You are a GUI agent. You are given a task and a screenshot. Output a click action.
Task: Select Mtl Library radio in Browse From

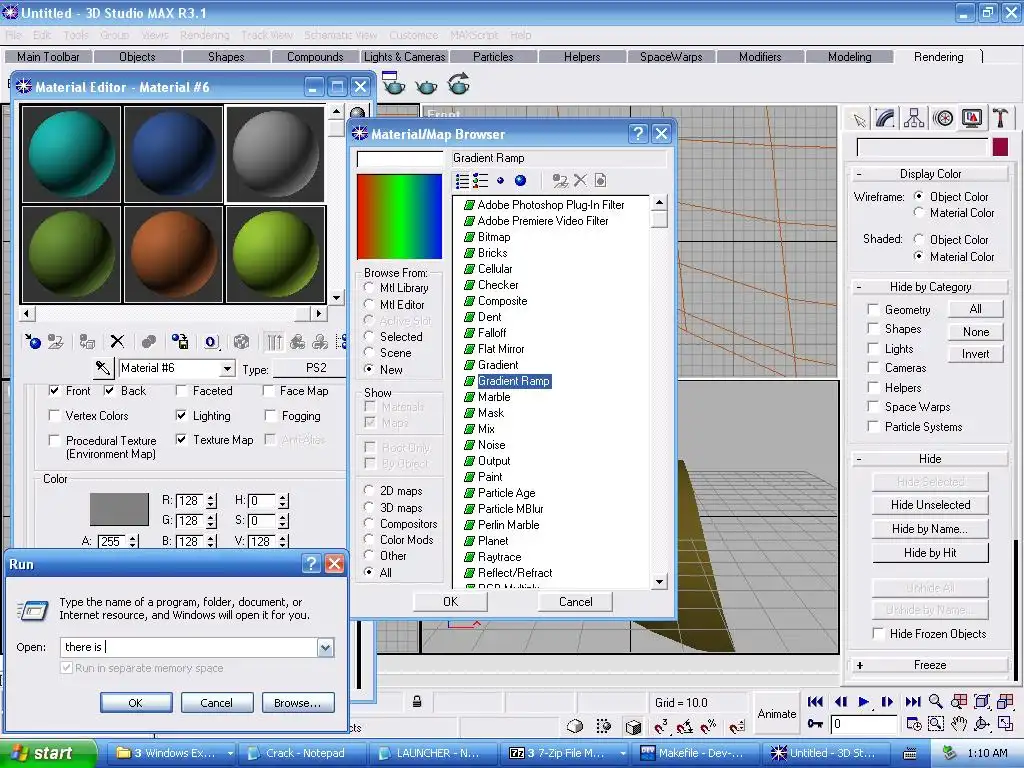(x=370, y=287)
